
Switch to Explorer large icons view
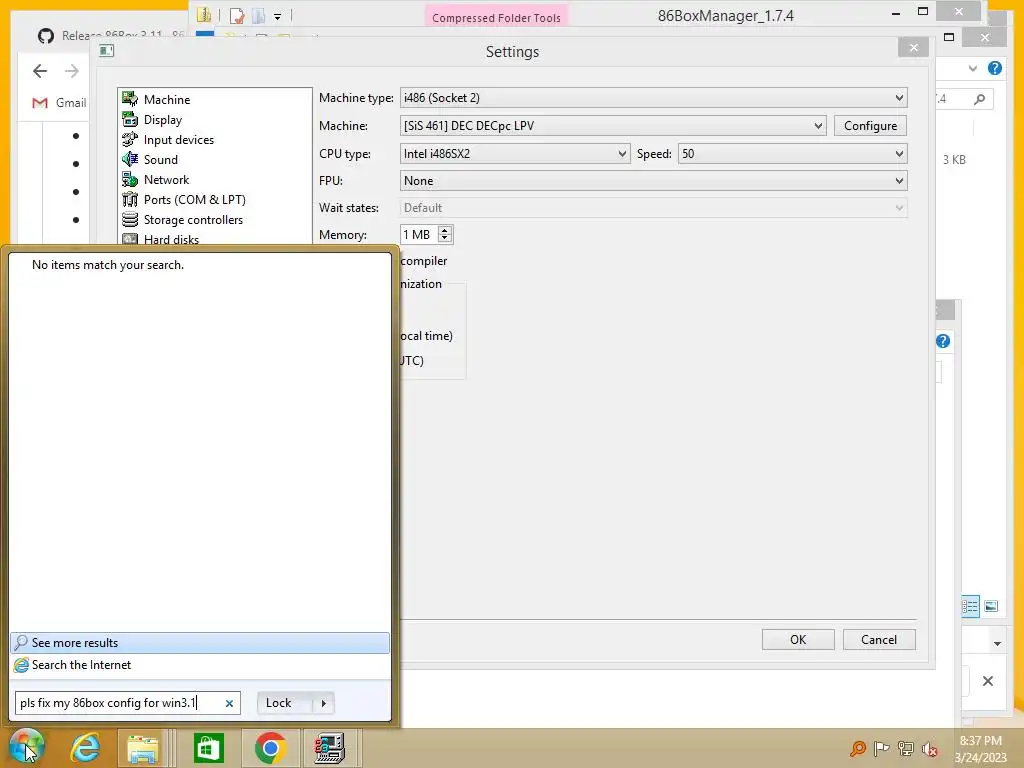(991, 606)
